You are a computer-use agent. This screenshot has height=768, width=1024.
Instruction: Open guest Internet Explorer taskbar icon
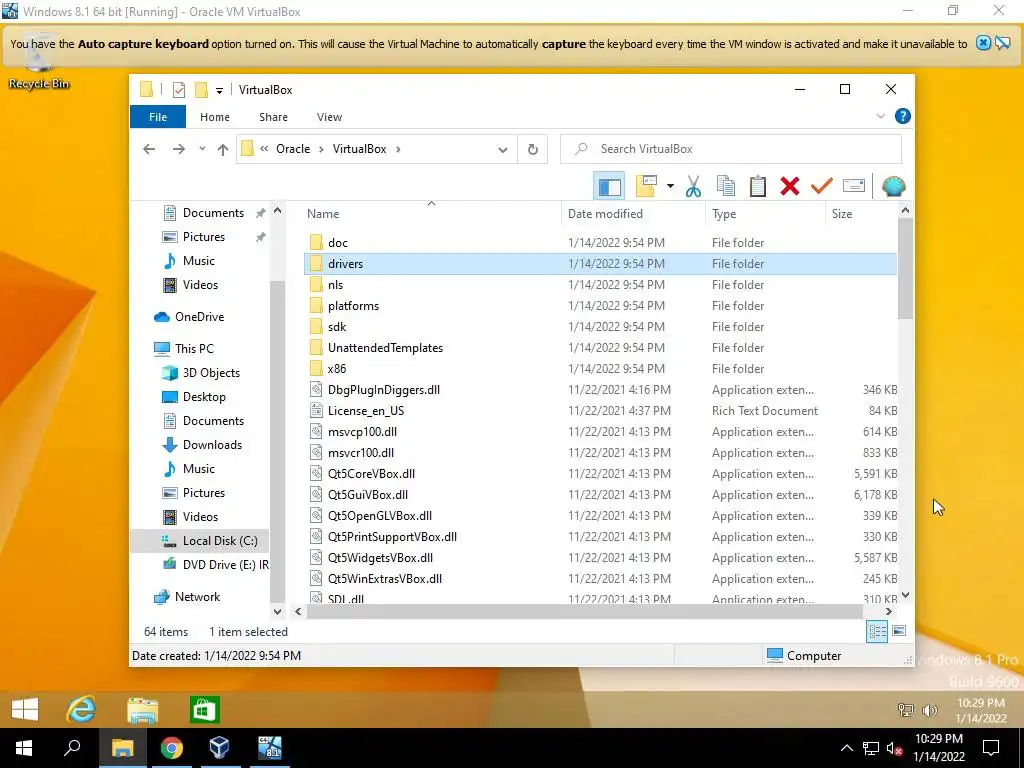click(82, 709)
